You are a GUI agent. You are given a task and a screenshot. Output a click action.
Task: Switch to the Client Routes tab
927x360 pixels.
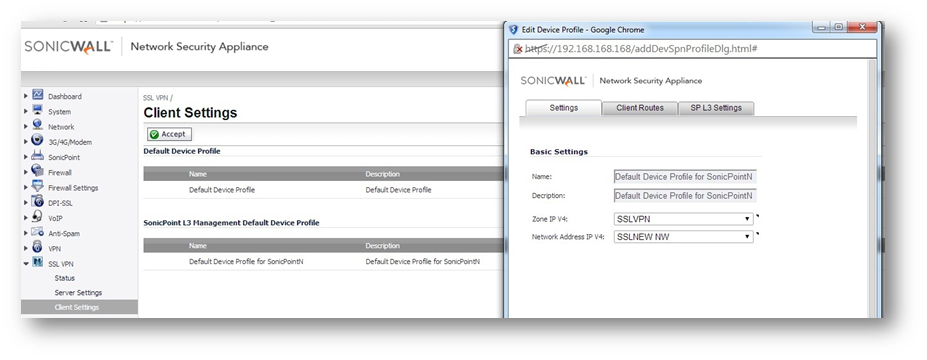click(x=640, y=108)
